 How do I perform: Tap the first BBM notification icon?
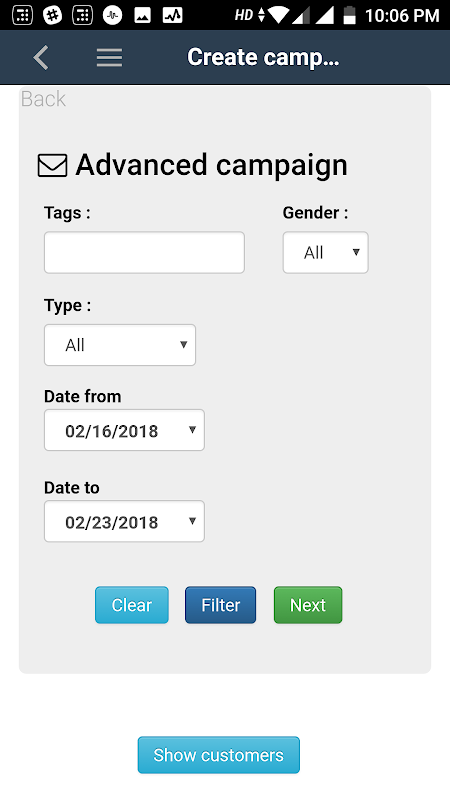coord(22,15)
